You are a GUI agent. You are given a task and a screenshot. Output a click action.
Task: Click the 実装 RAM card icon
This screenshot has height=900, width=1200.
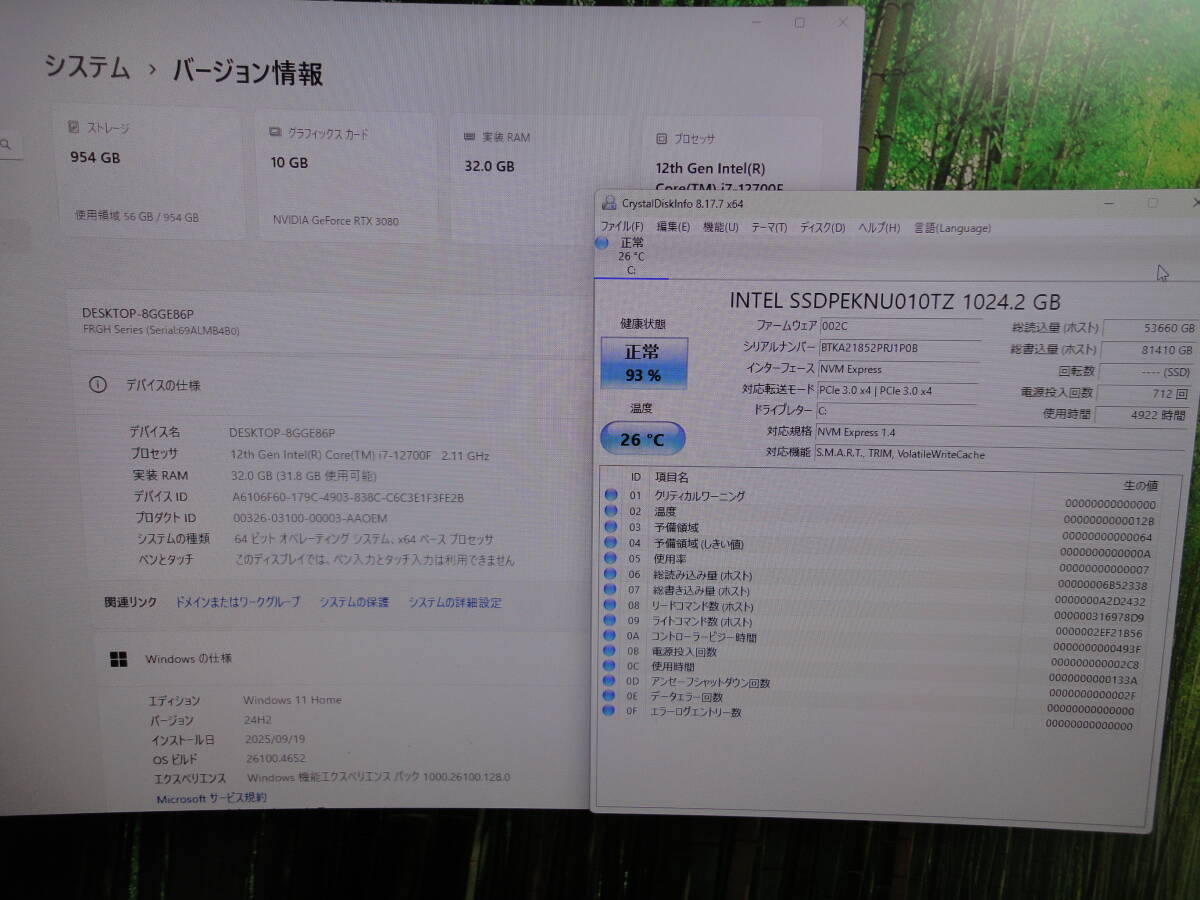pyautogui.click(x=469, y=136)
